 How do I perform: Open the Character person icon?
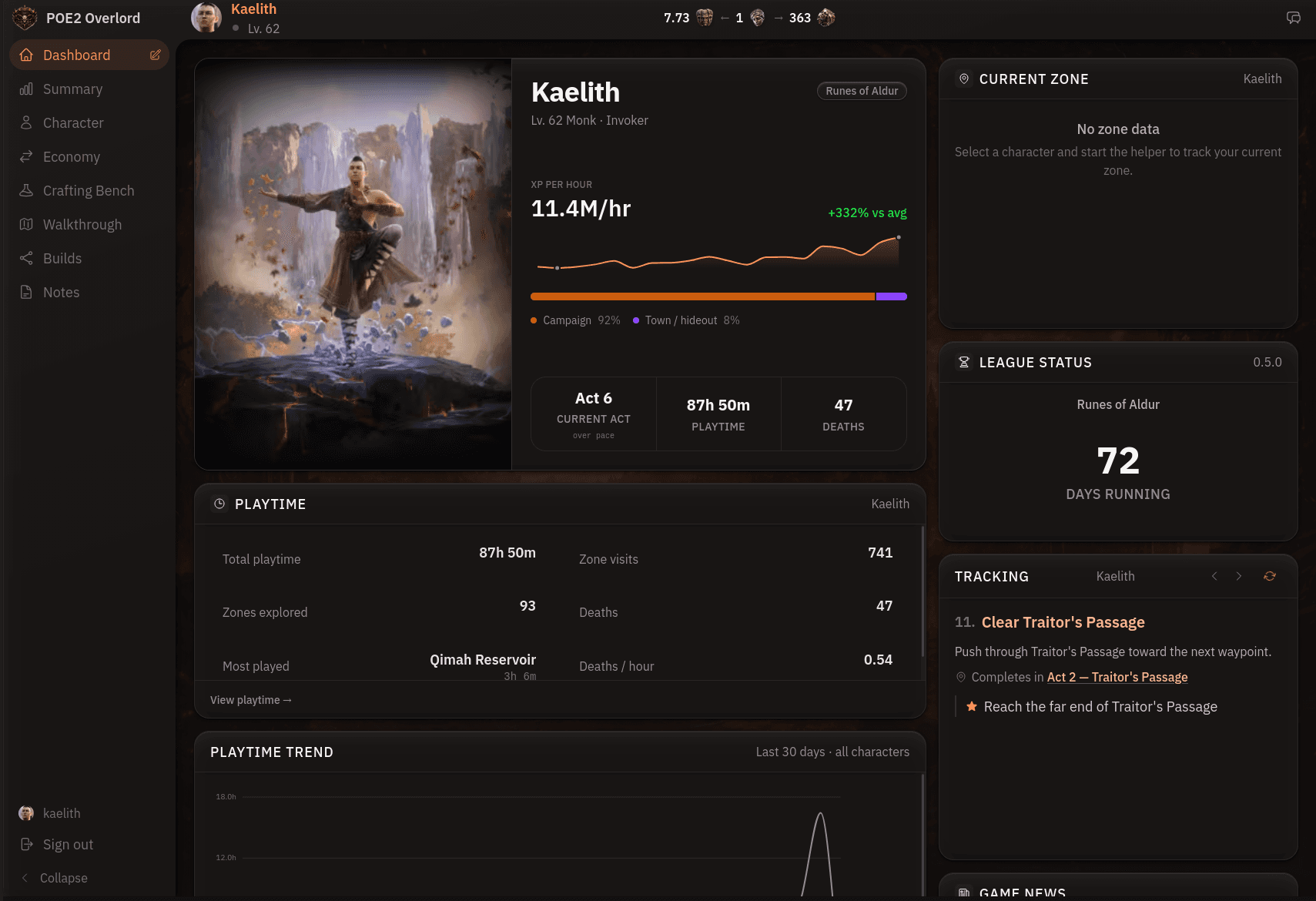pos(26,122)
